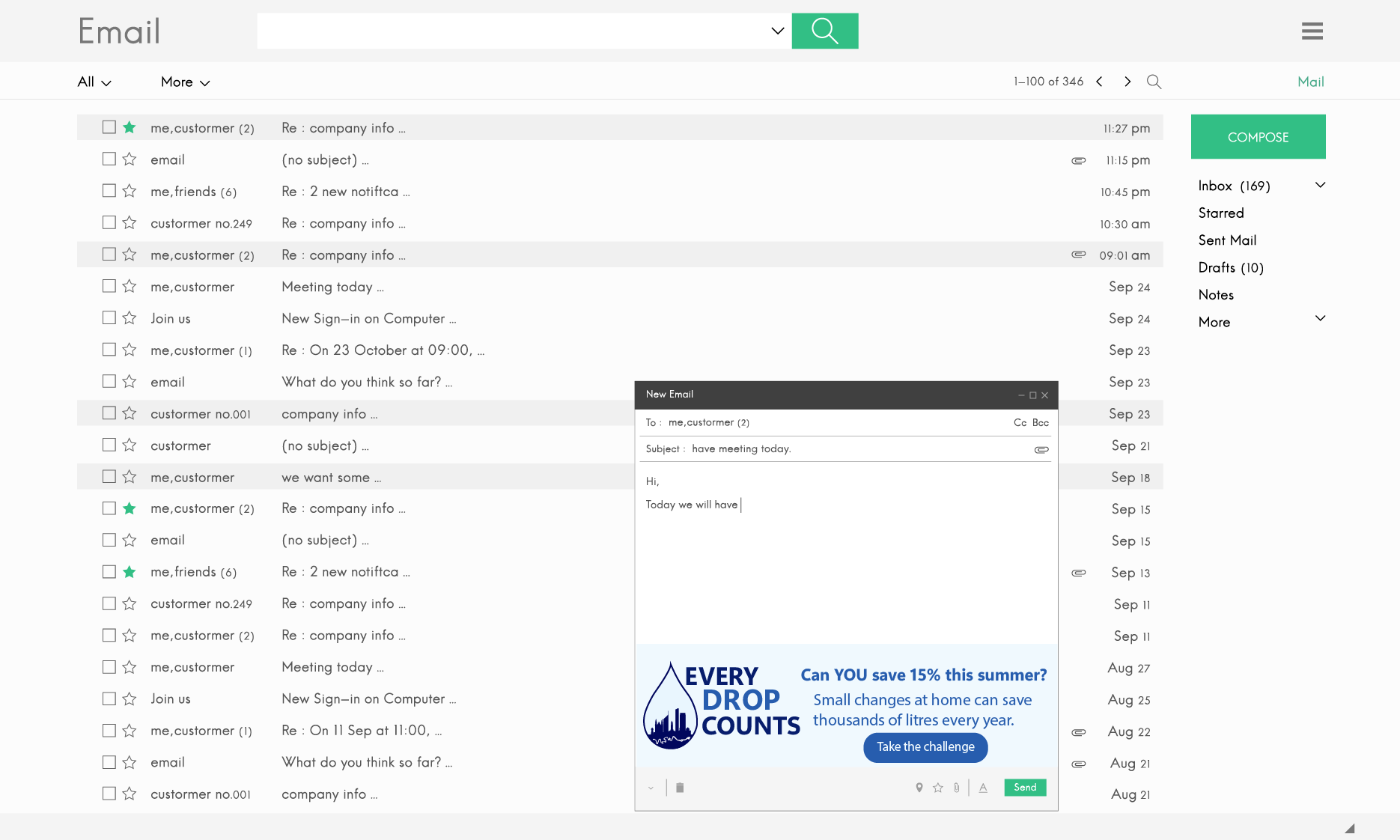Open the Sent Mail folder

(x=1227, y=240)
